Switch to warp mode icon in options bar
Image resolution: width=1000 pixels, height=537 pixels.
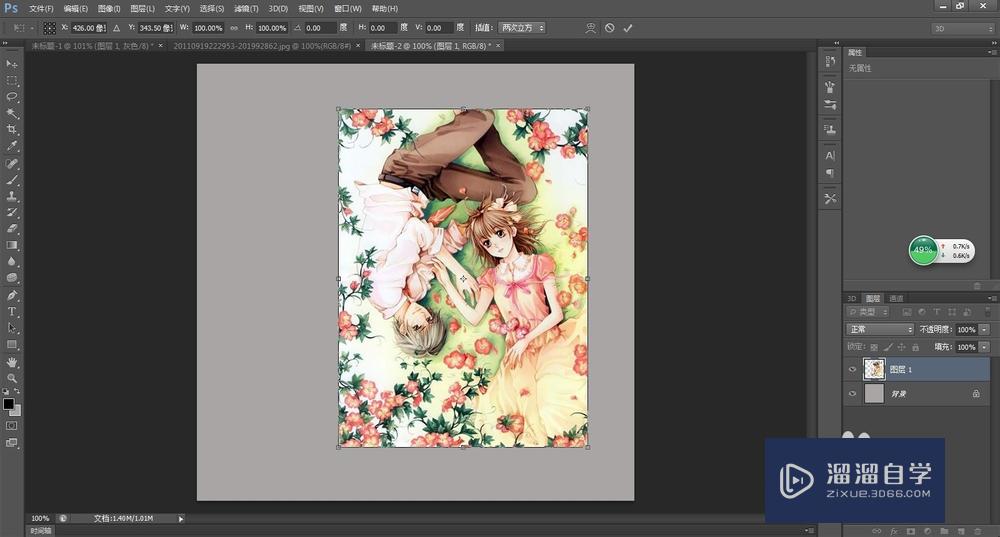coord(590,28)
